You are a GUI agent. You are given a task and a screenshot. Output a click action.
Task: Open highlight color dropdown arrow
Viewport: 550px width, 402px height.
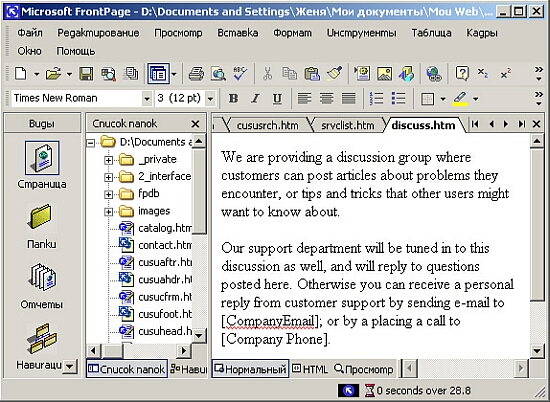476,99
